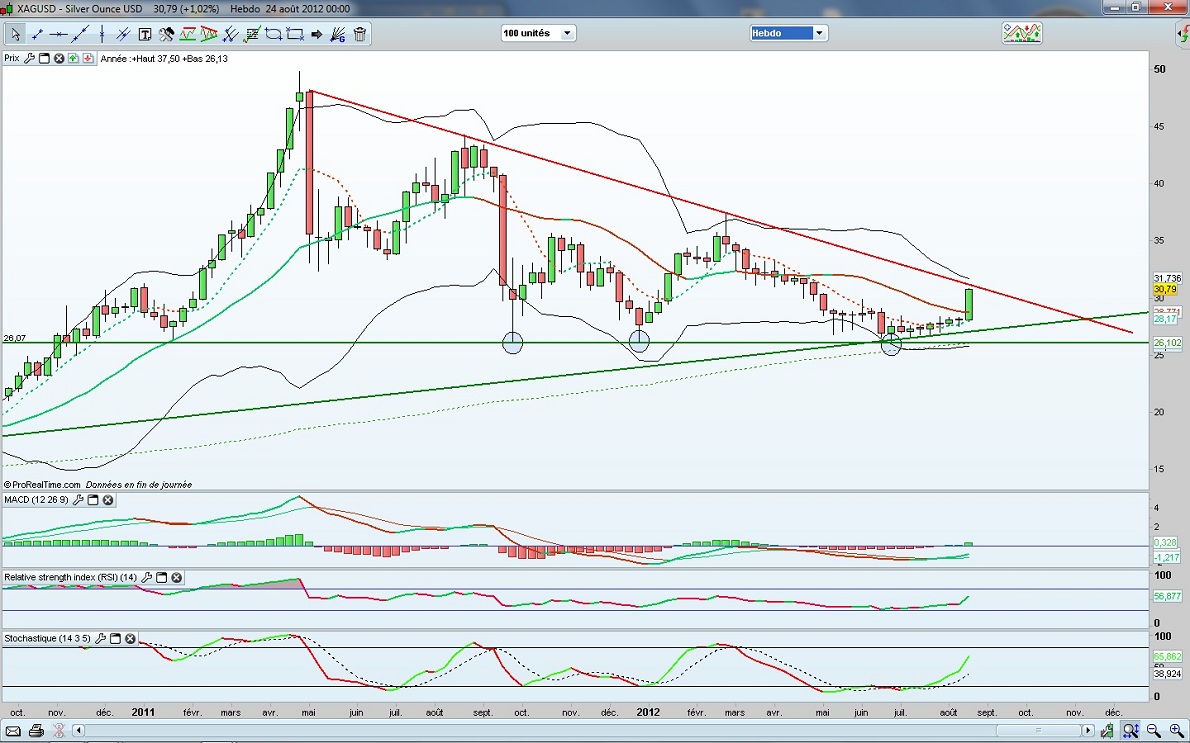Screen dimensions: 1190x743
Task: Click the zoom out magnifier icon
Action: [1153, 731]
